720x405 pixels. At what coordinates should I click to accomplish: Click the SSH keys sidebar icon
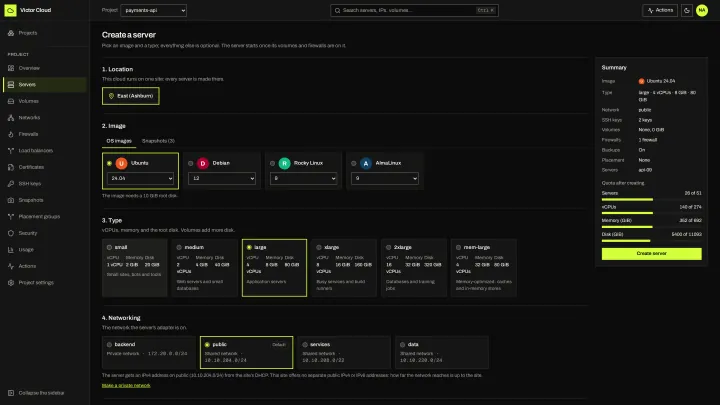tap(11, 184)
